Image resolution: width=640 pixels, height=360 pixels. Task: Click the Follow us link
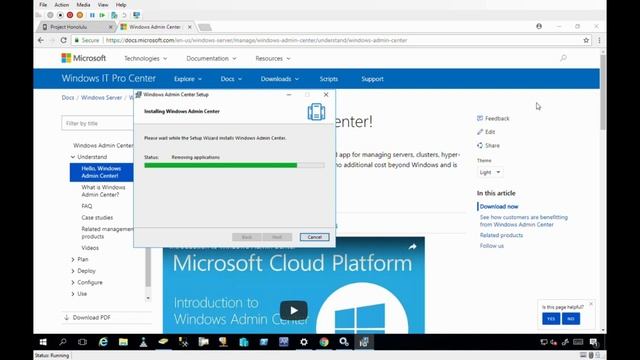point(492,246)
